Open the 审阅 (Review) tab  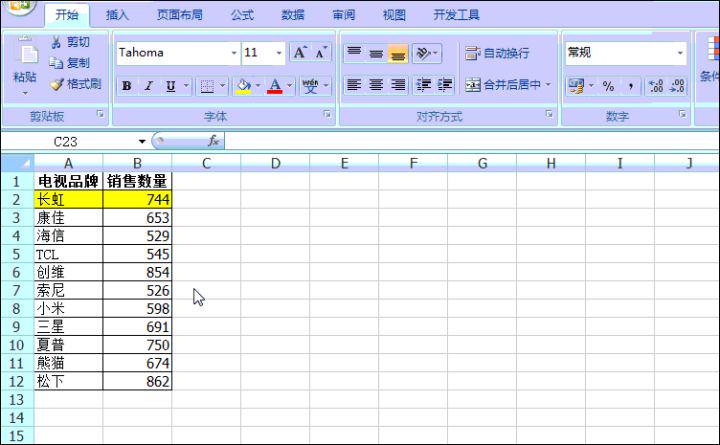click(x=344, y=15)
